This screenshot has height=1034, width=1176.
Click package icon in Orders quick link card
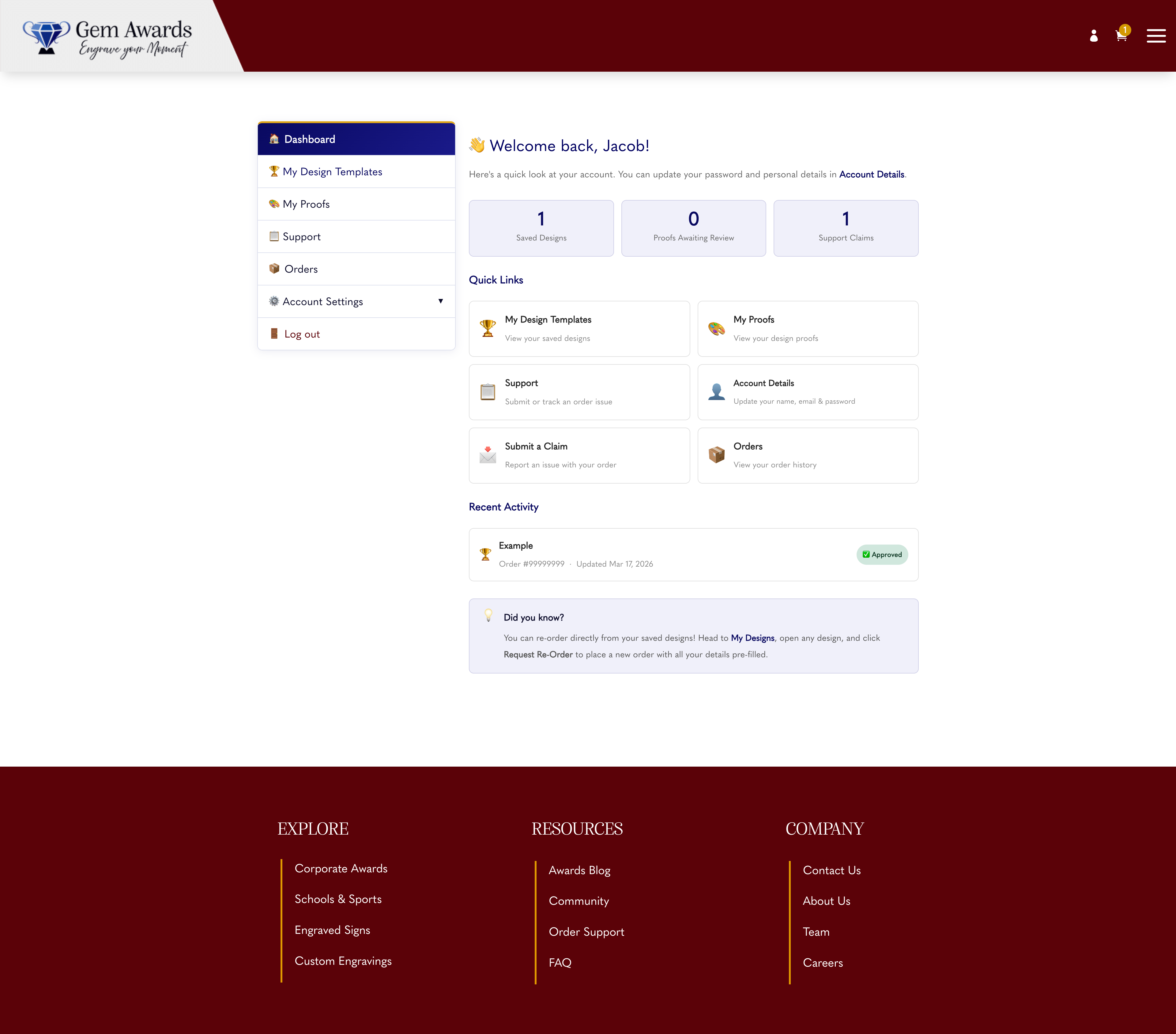coord(716,455)
